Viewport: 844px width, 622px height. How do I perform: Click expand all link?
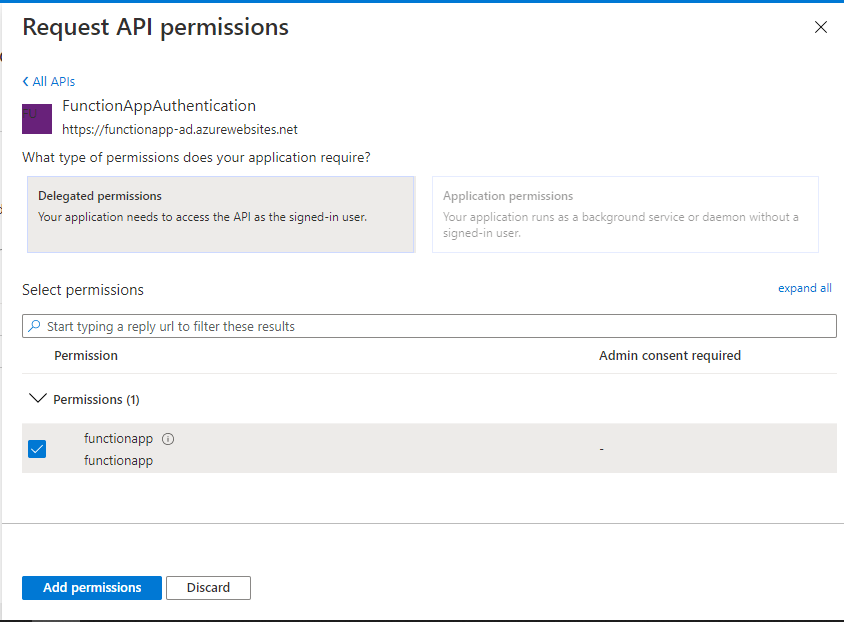805,288
